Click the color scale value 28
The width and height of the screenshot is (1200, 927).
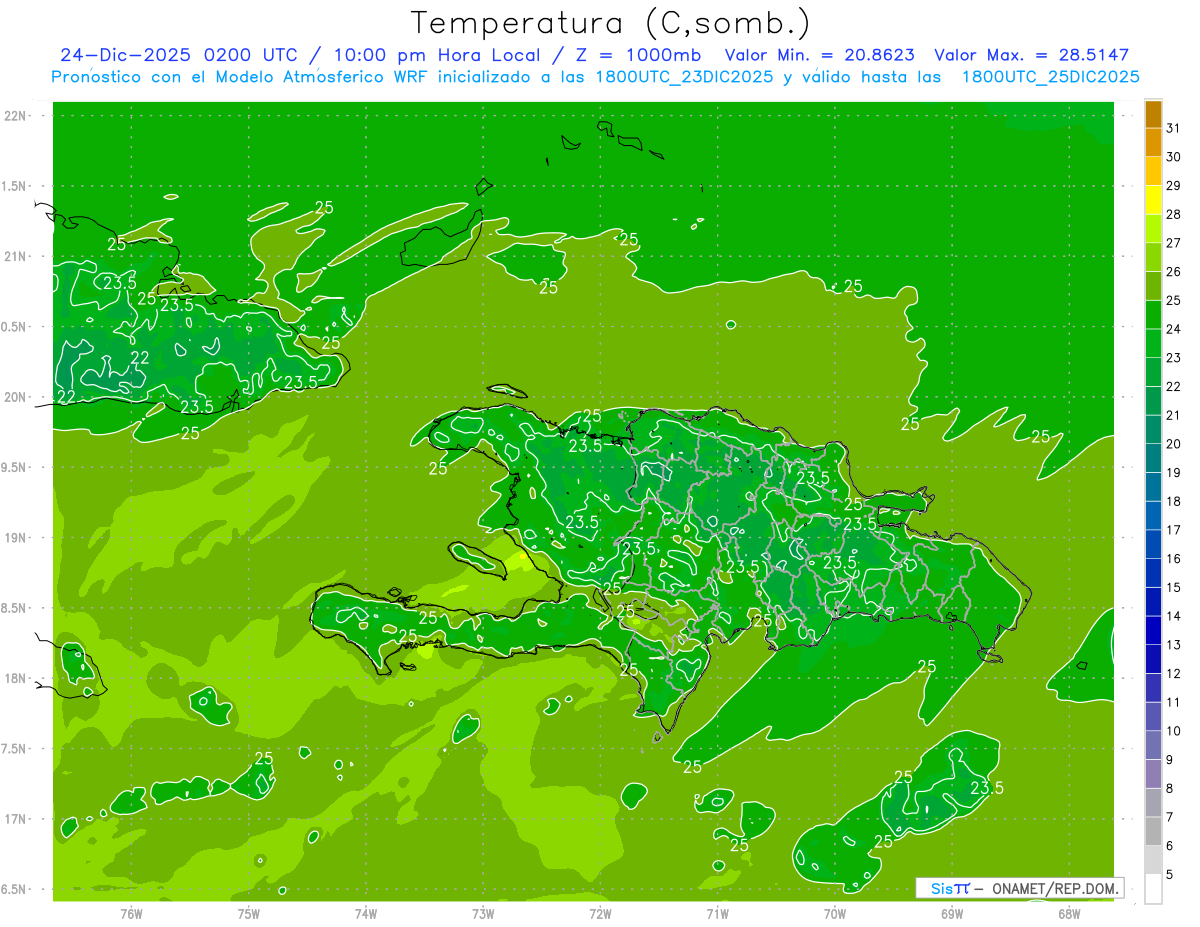tap(1174, 214)
